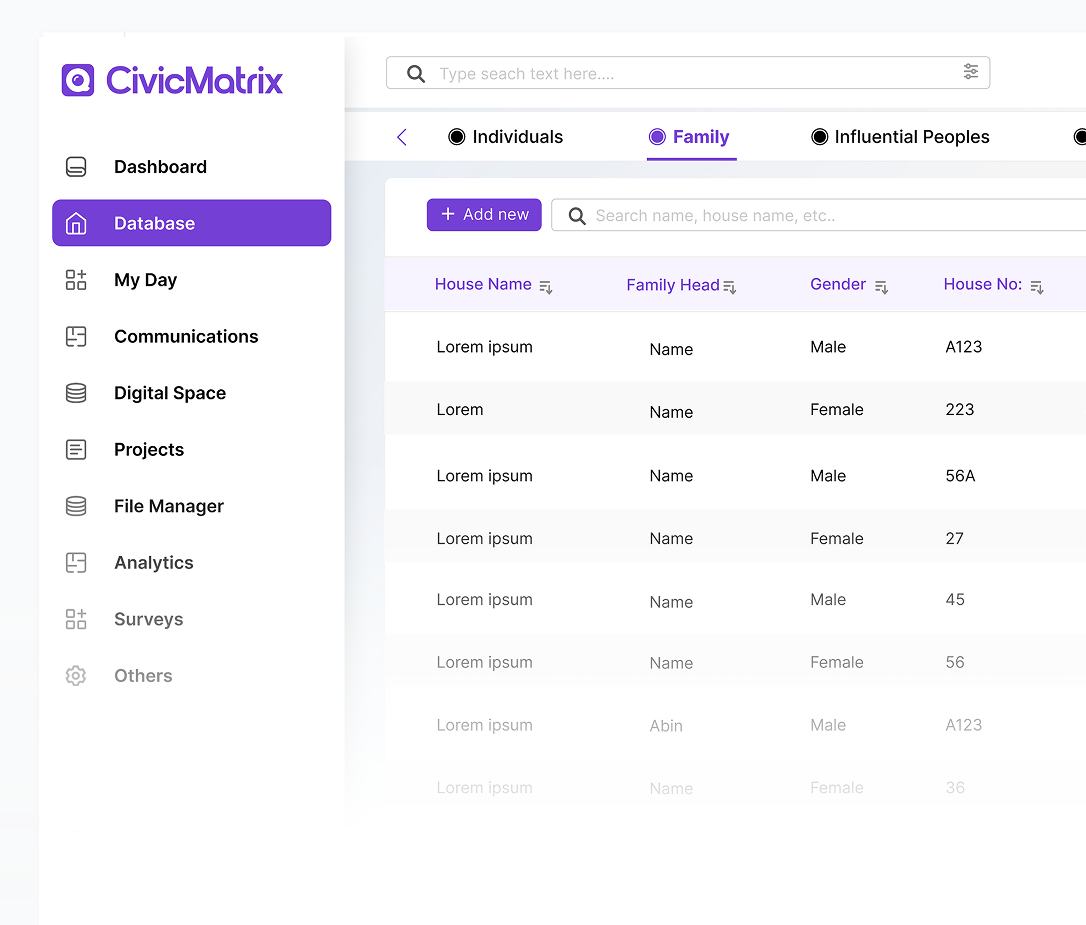This screenshot has width=1086, height=925.
Task: Click the Add new button
Action: (x=484, y=214)
